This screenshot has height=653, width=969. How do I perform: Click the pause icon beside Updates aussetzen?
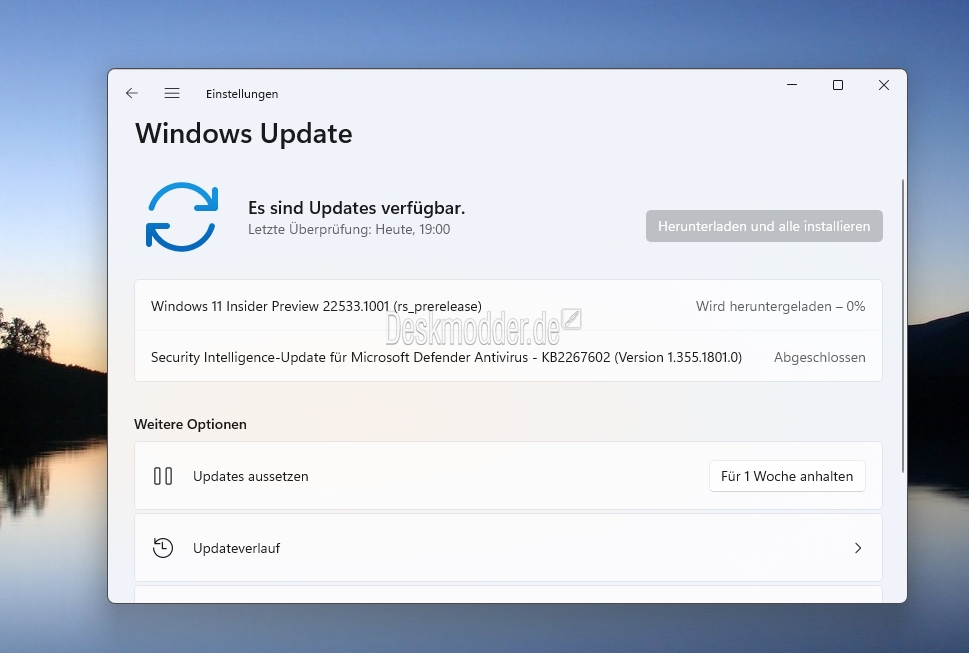point(163,476)
